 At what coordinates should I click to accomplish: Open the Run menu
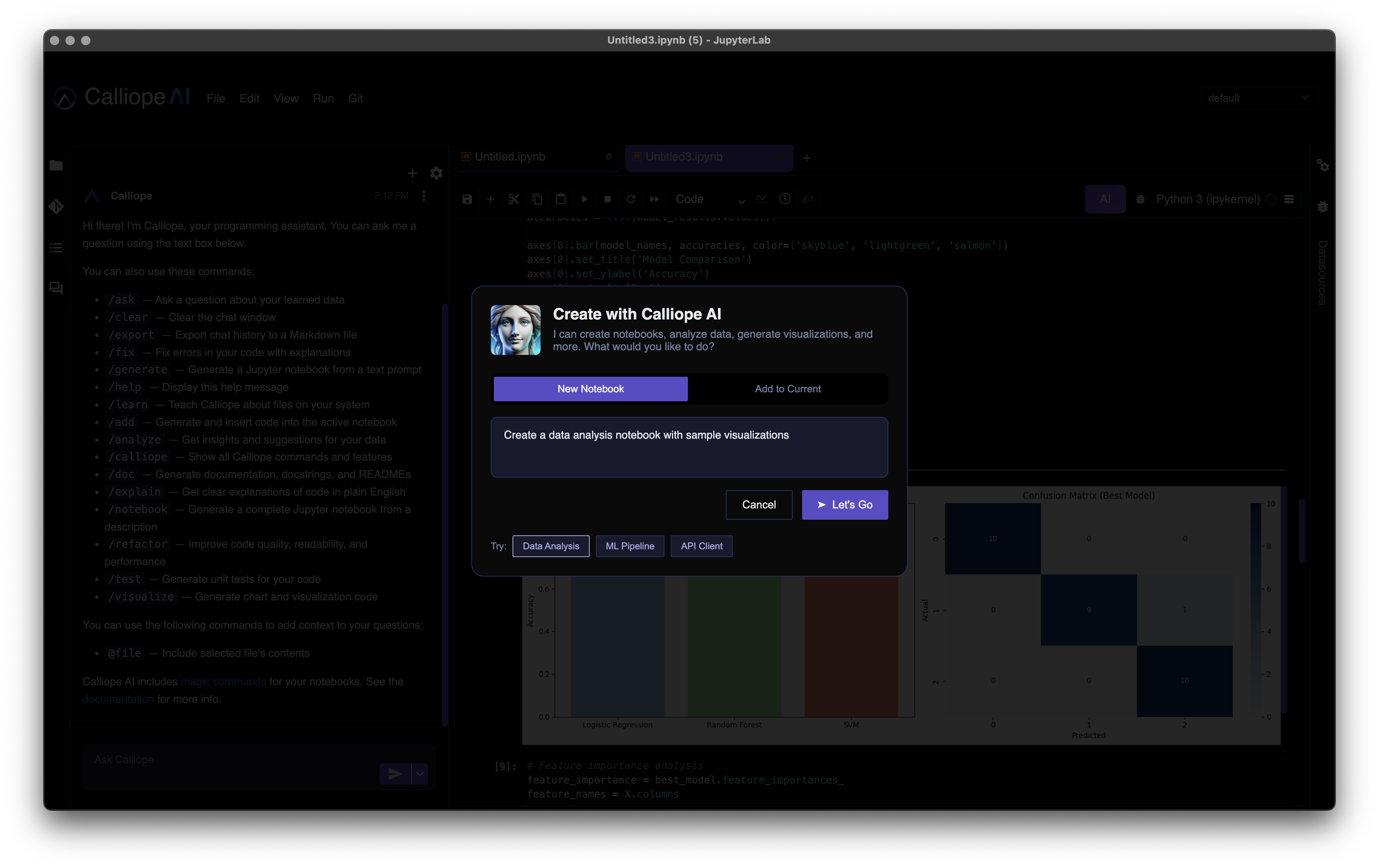point(323,99)
